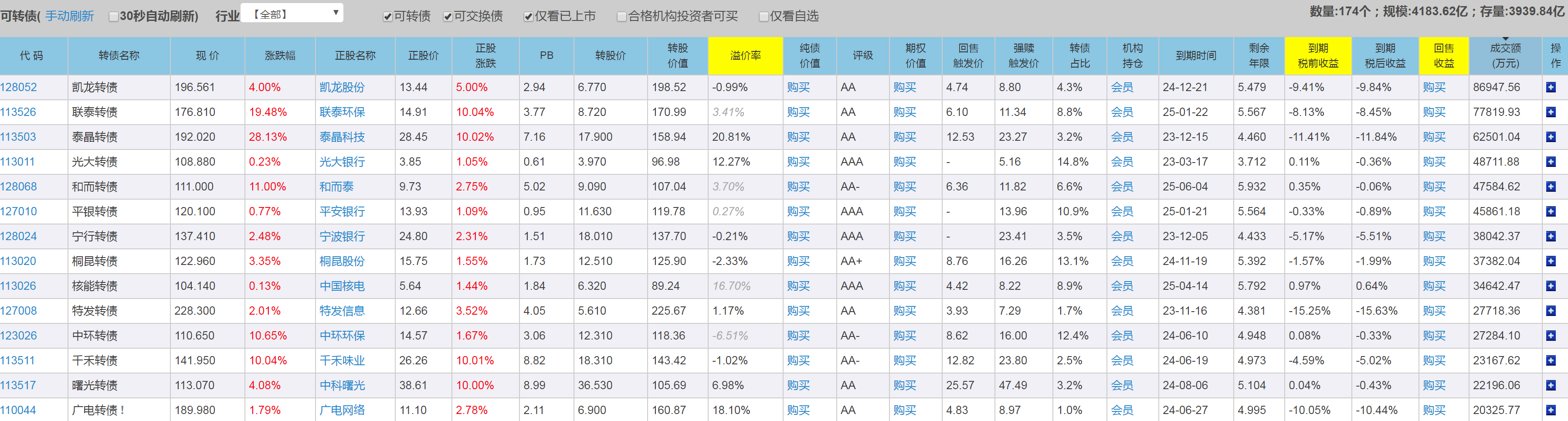Open bond code 113526 link
This screenshot has width=1568, height=421.
(x=18, y=112)
